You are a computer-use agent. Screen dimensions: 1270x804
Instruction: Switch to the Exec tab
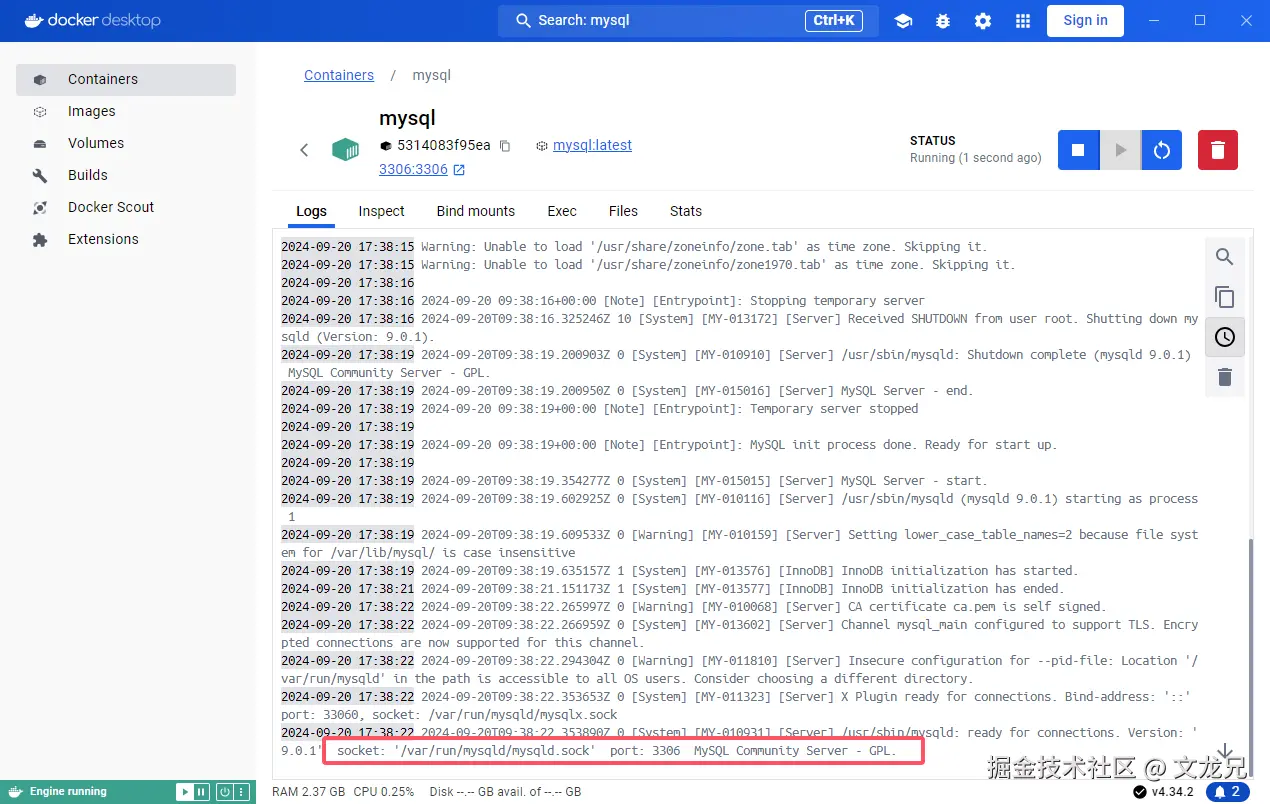pos(562,211)
